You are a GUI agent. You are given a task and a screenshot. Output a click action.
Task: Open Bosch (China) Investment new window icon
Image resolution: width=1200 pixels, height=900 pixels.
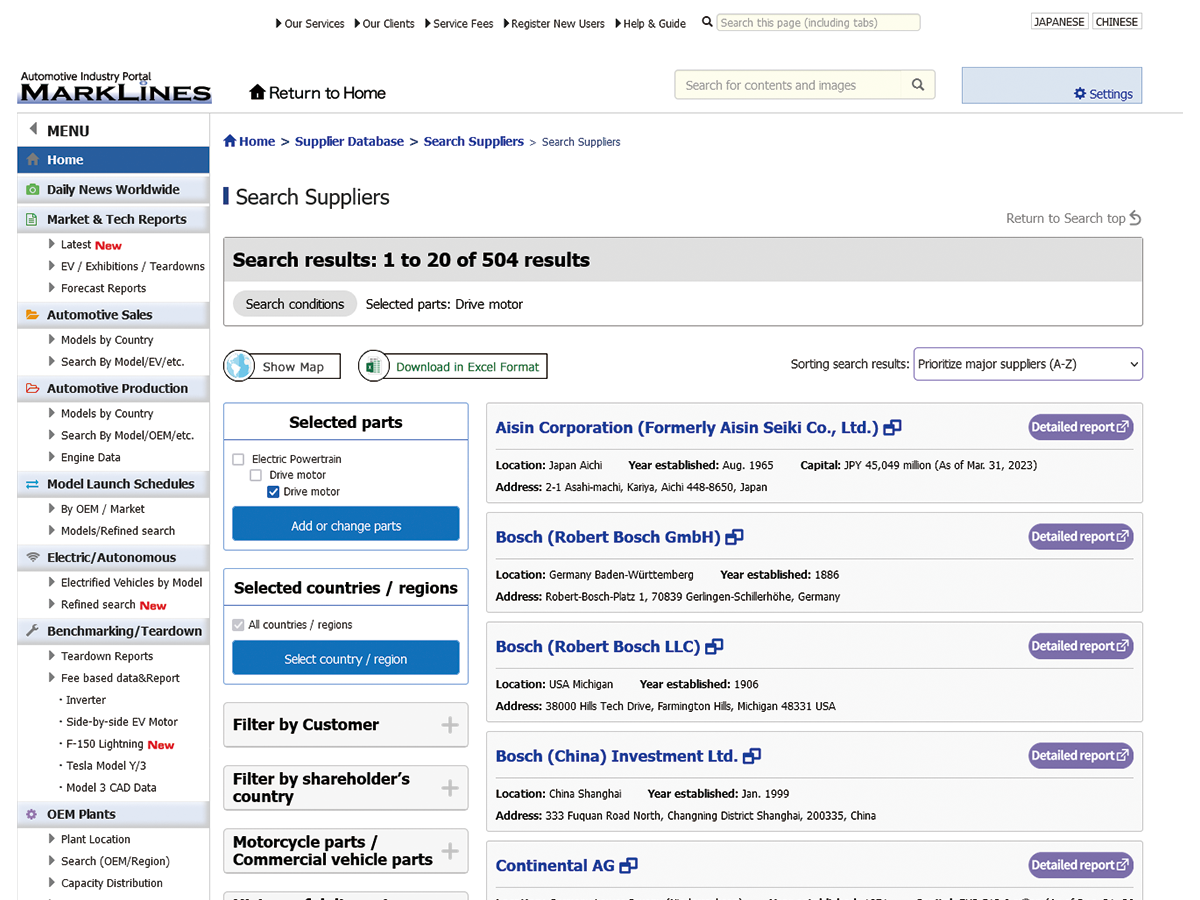[x=752, y=757]
